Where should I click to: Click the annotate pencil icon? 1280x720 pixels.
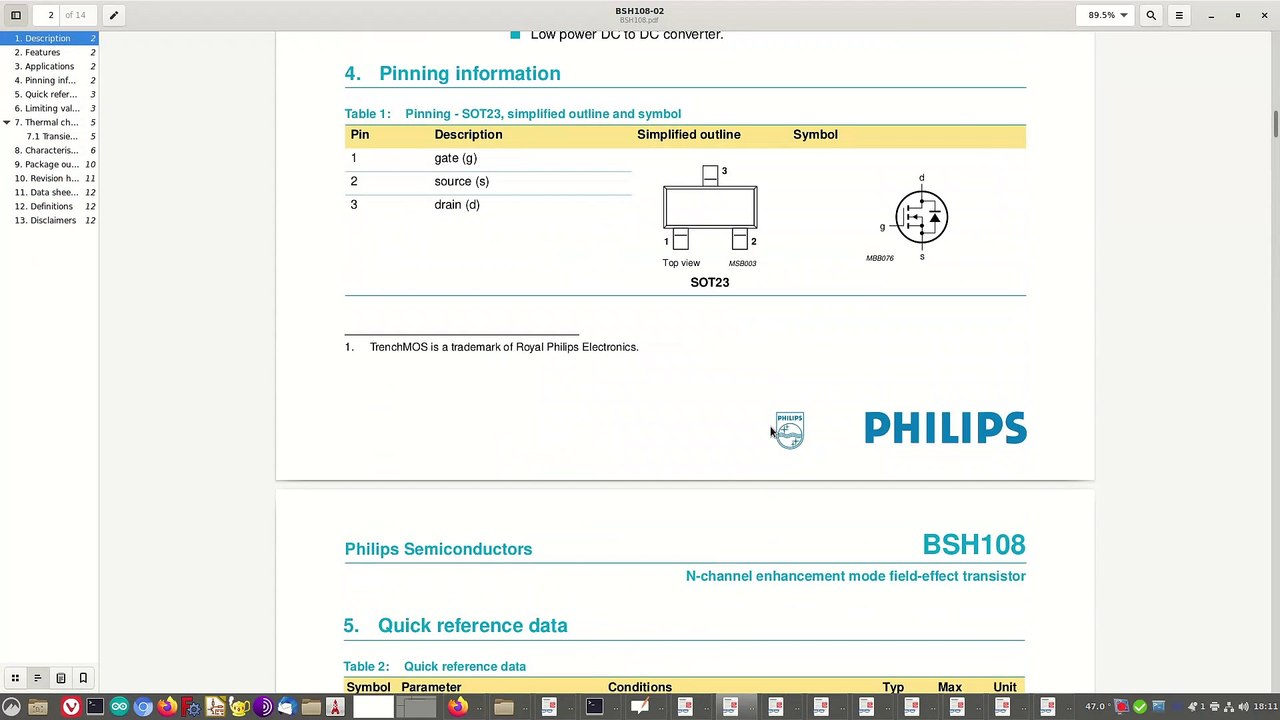113,15
